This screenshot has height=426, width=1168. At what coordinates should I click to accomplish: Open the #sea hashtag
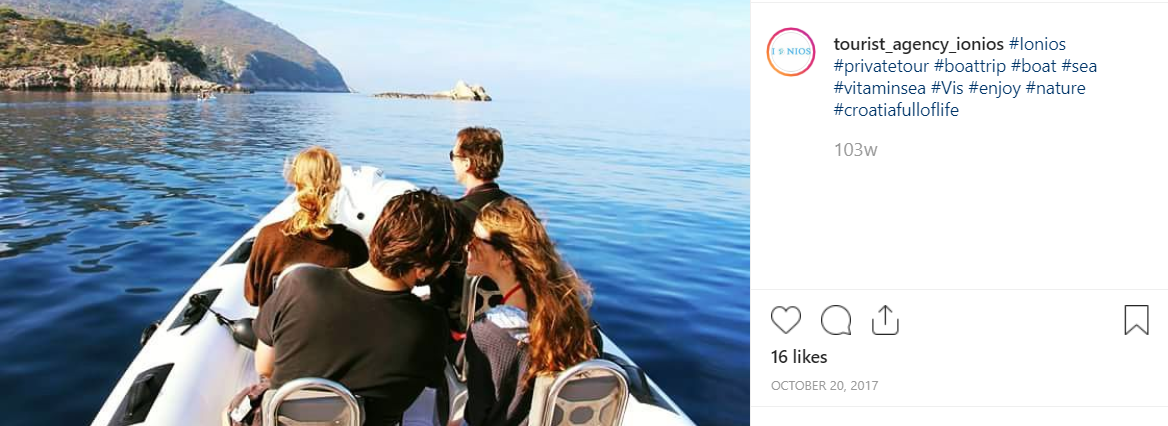[x=1079, y=66]
